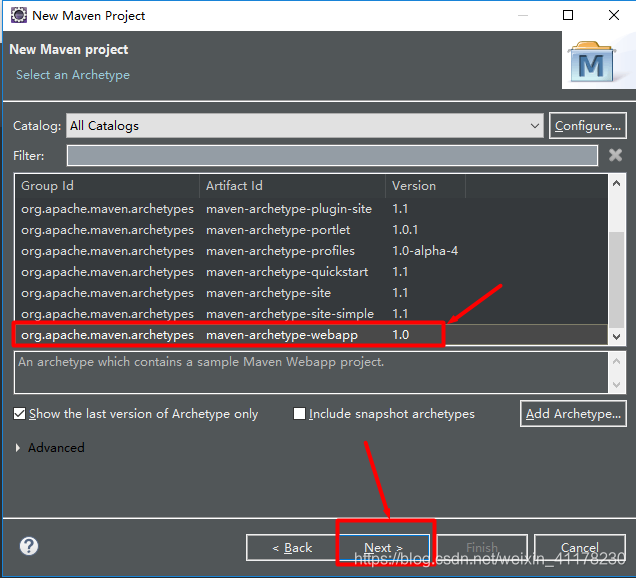This screenshot has height=578, width=636.
Task: Click archetype list scroll up arrow
Action: click(x=617, y=183)
